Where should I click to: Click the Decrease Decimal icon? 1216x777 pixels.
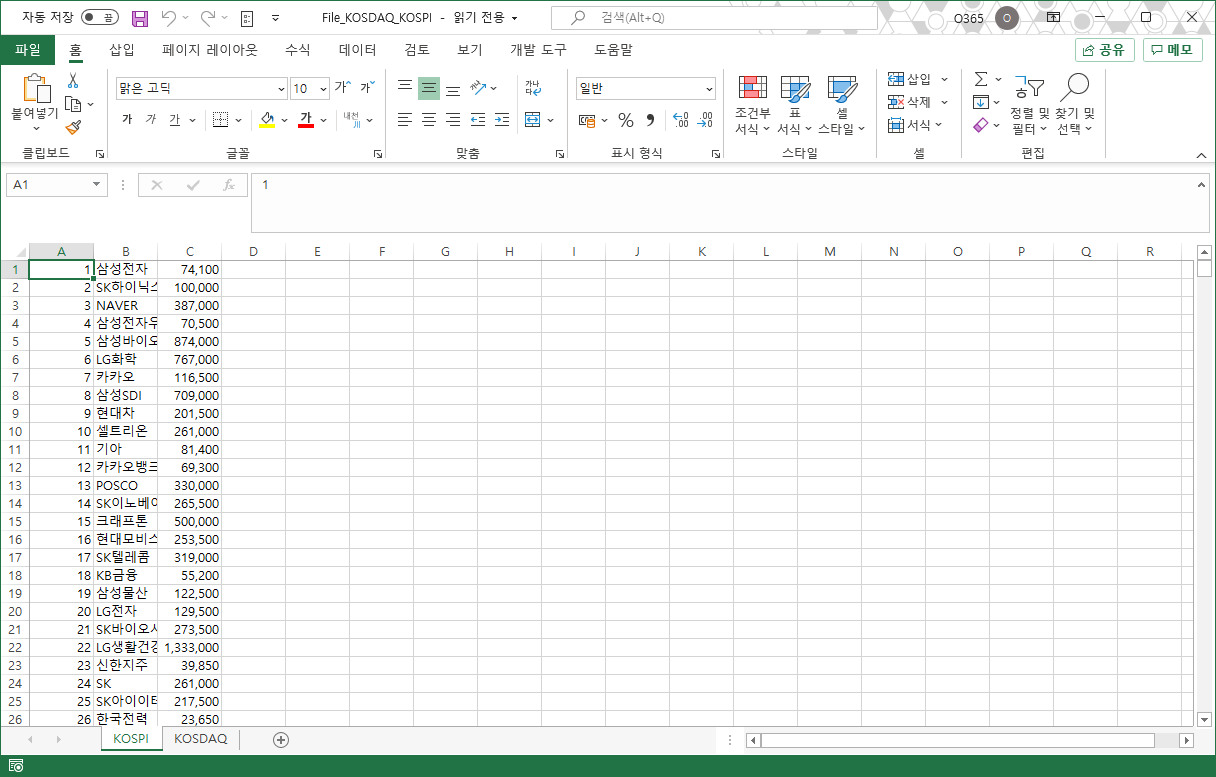(x=705, y=120)
